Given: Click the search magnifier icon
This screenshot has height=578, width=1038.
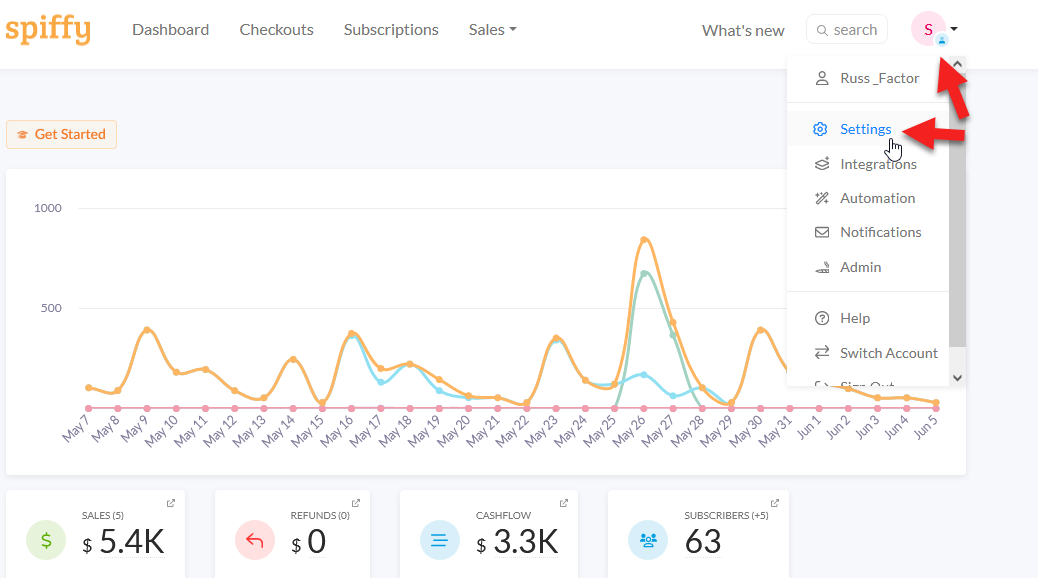Looking at the screenshot, I should [x=822, y=30].
